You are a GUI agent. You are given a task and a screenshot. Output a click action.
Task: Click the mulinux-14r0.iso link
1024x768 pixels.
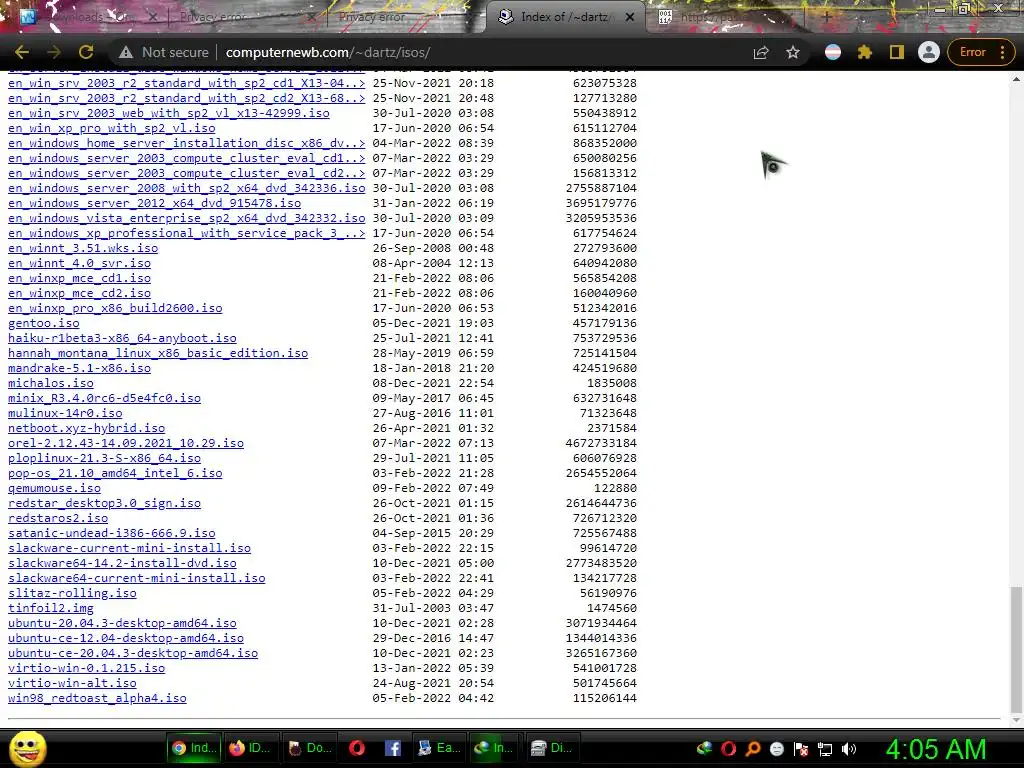(x=65, y=413)
